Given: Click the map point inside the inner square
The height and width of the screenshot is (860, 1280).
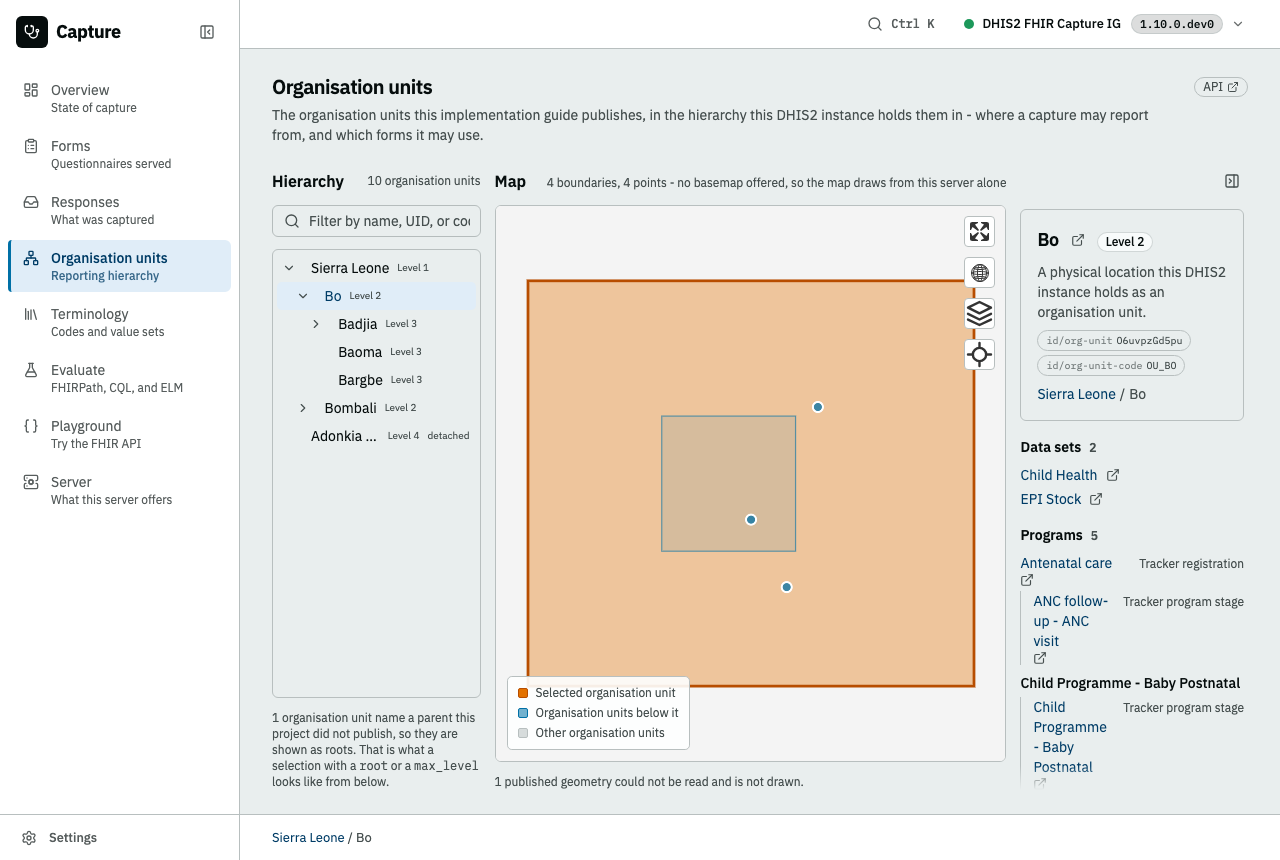Looking at the screenshot, I should pos(751,520).
